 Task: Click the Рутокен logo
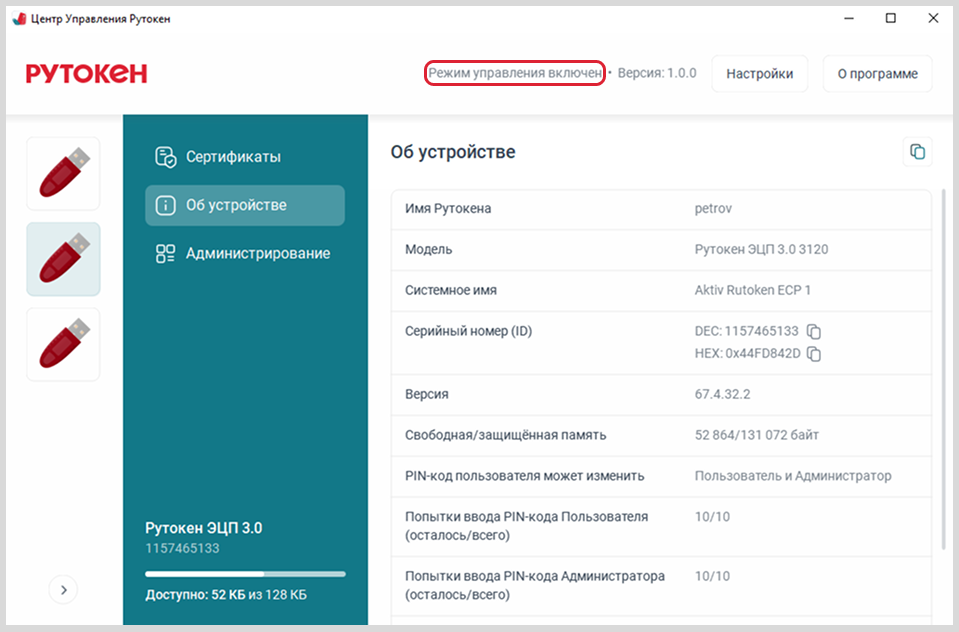[x=86, y=74]
